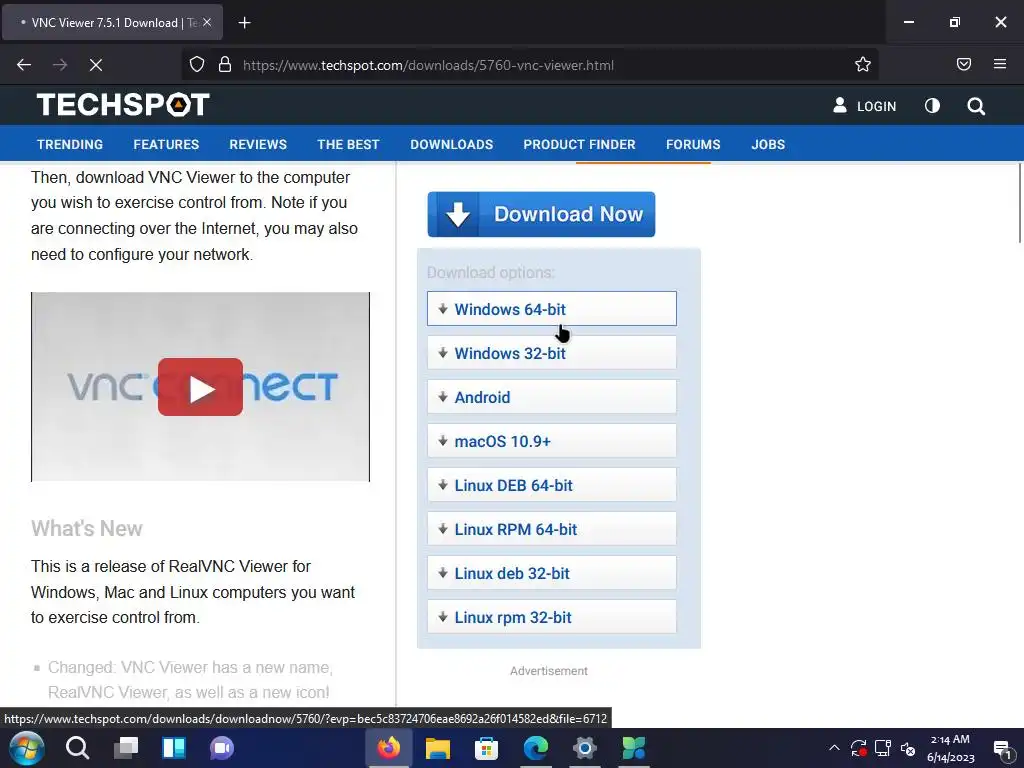This screenshot has width=1024, height=768.
Task: Download the Windows 64-bit version
Action: click(x=552, y=309)
